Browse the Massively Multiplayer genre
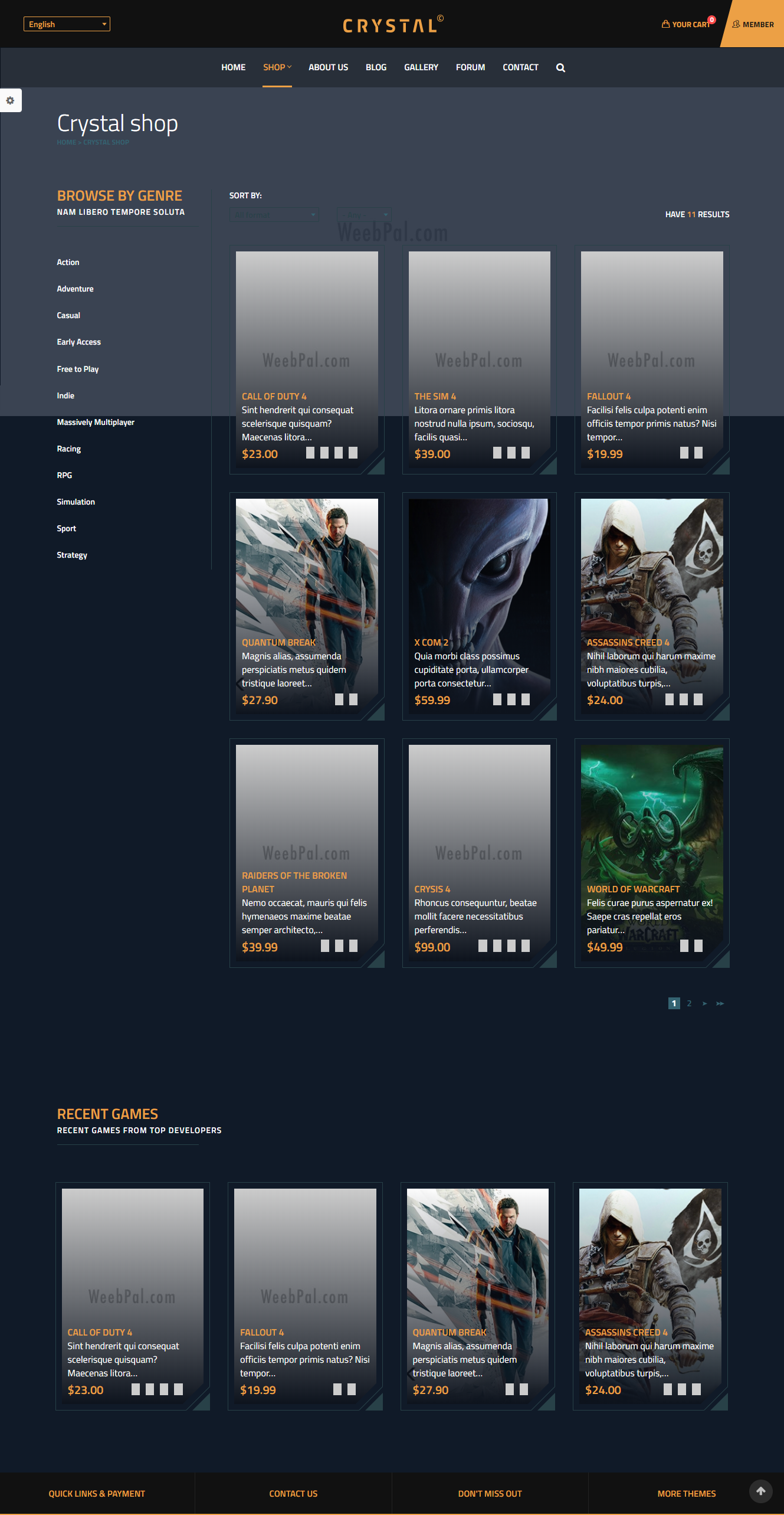This screenshot has width=784, height=1515. [96, 422]
